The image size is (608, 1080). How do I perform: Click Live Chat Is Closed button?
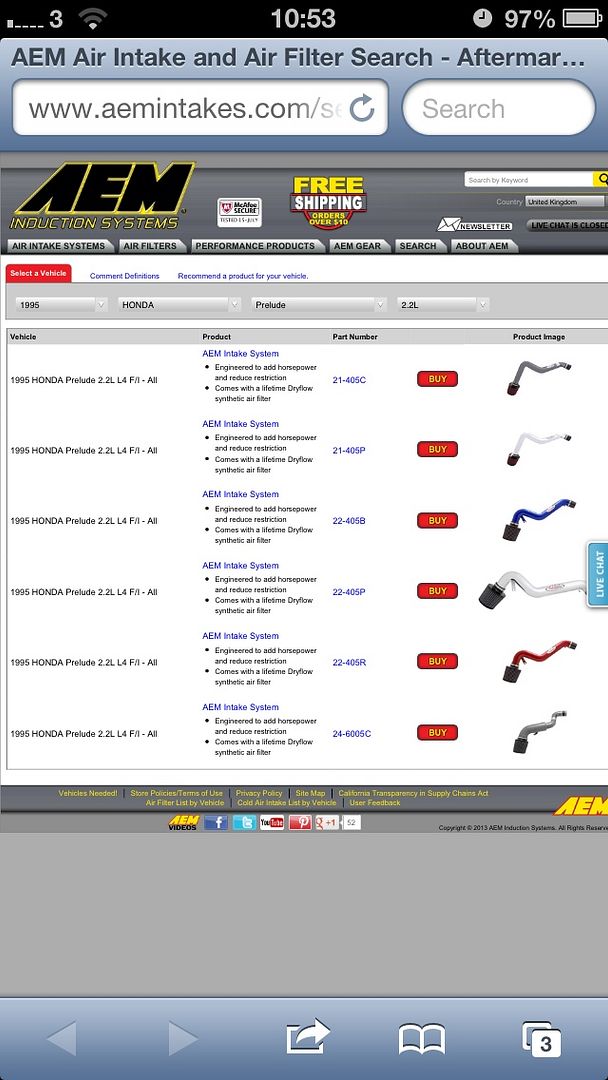[x=568, y=225]
